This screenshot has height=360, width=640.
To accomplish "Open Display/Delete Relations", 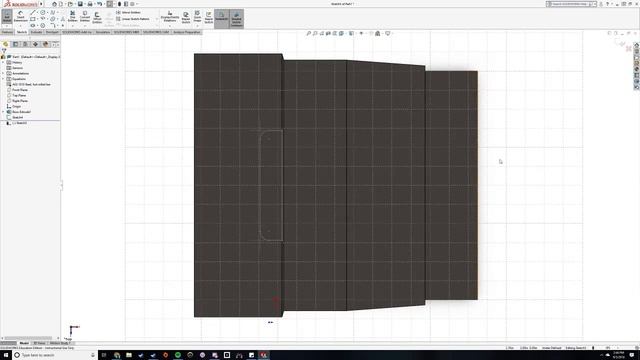I will (x=170, y=17).
